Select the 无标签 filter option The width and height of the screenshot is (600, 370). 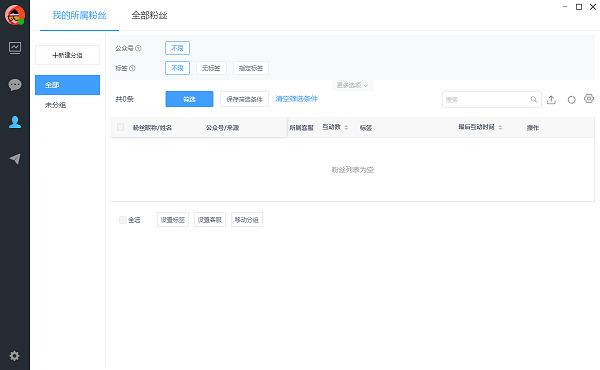pos(211,68)
